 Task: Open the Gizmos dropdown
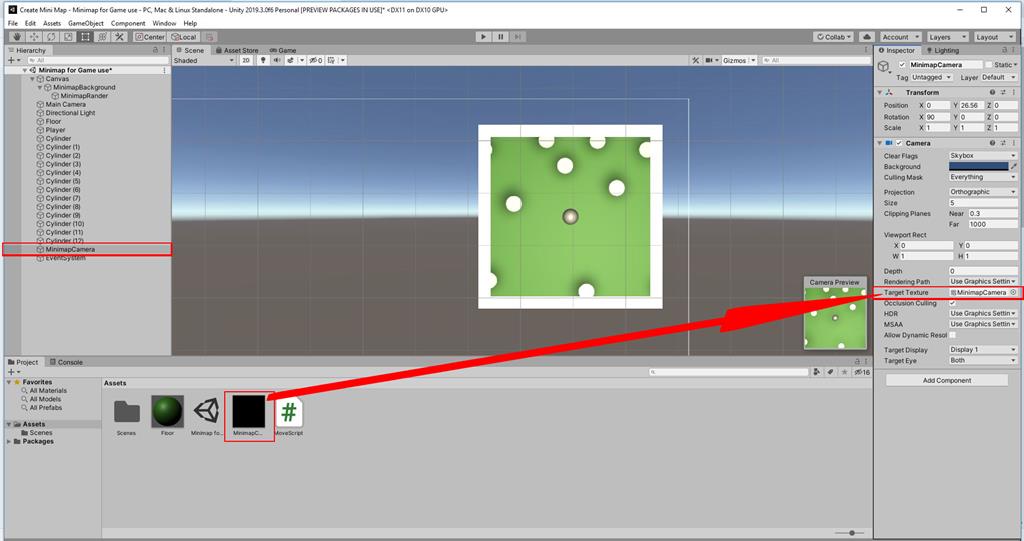(739, 60)
